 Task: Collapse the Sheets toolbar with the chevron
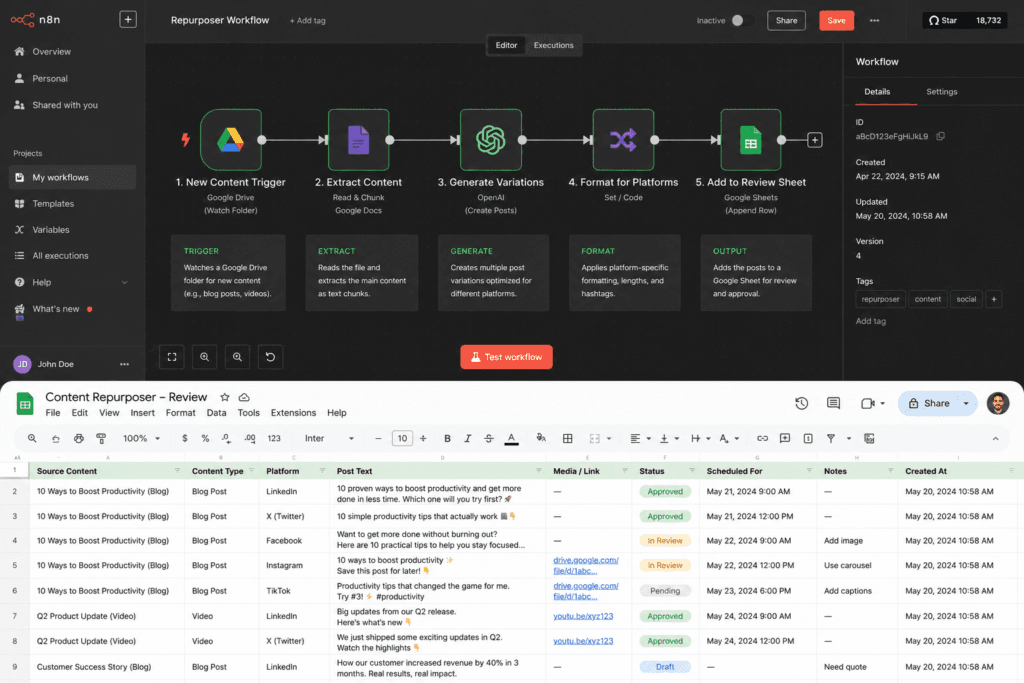[995, 439]
